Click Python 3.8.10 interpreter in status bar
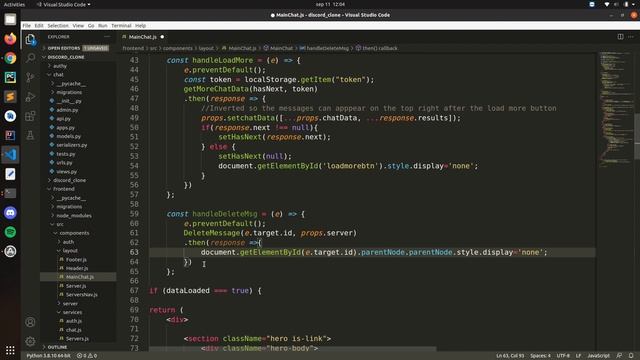 coord(48,356)
